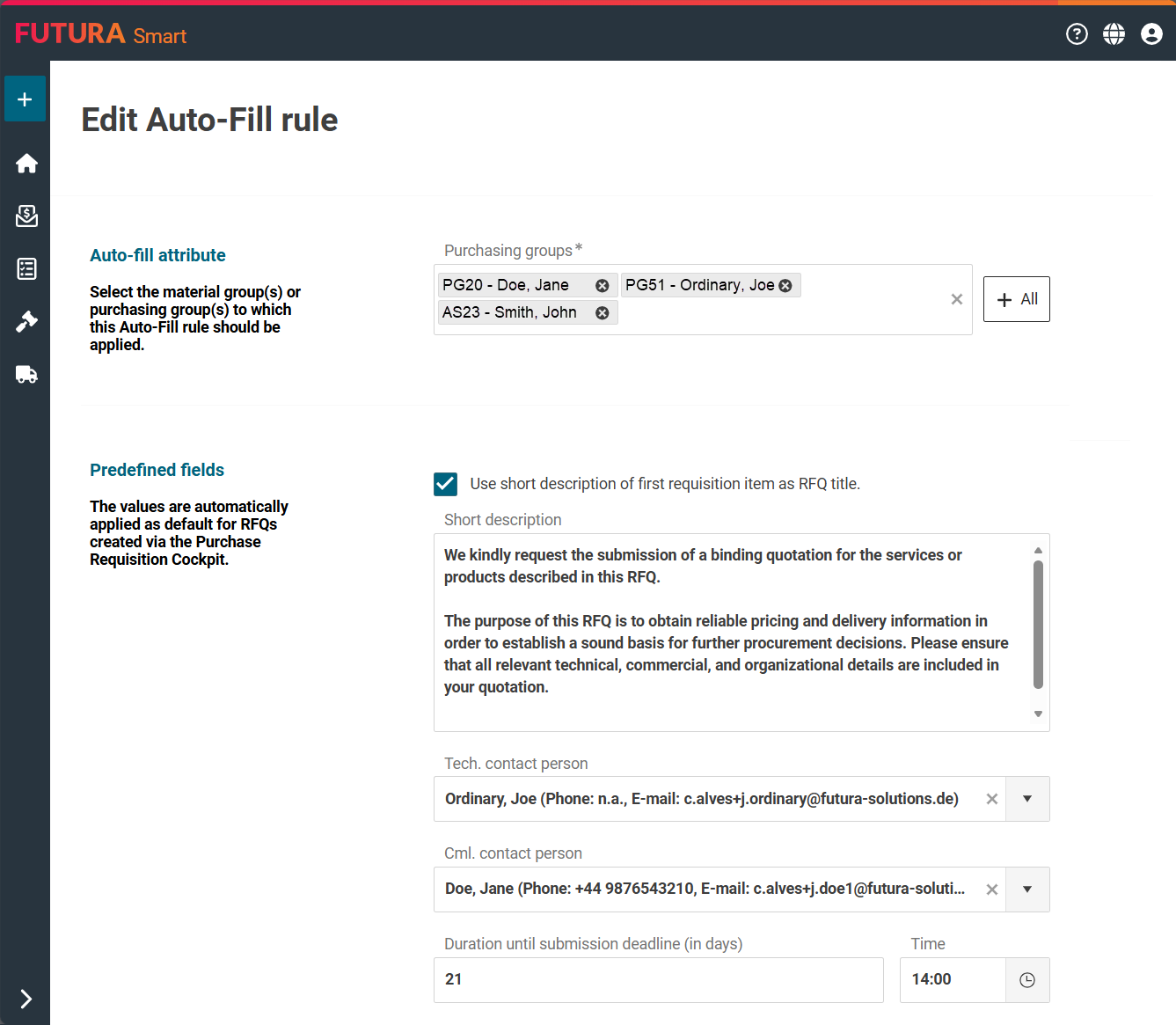Add all purchasing groups with All button
Viewport: 1176px width, 1025px height.
coord(1016,299)
